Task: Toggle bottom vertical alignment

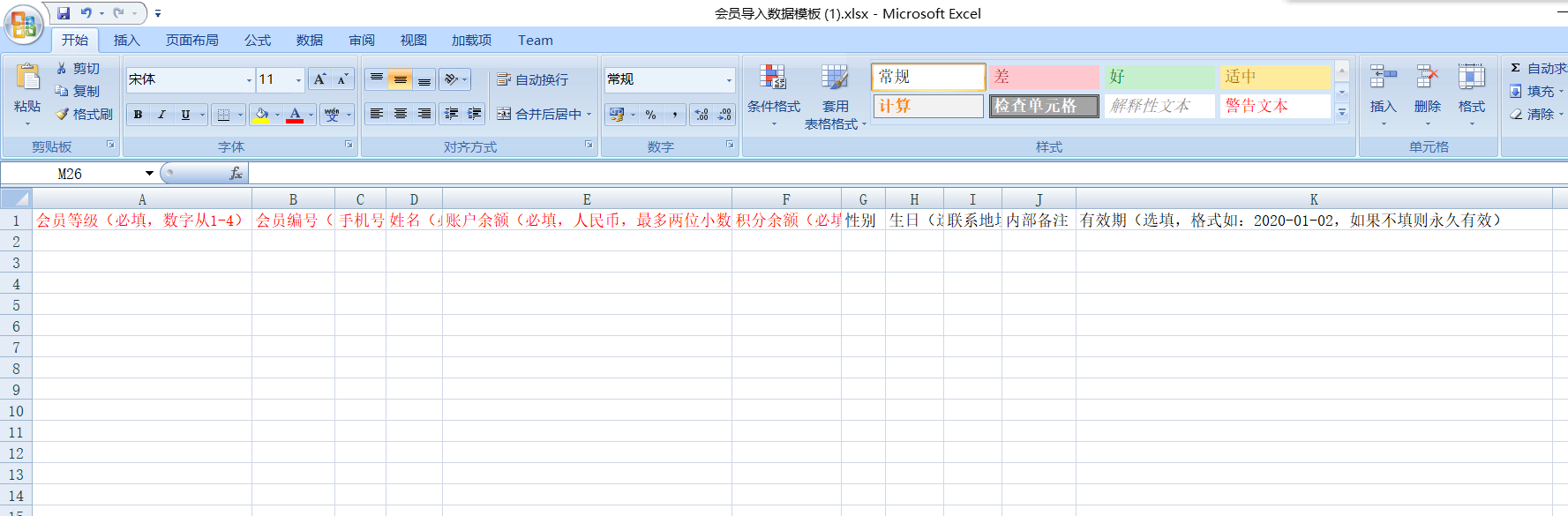Action: 424,79
